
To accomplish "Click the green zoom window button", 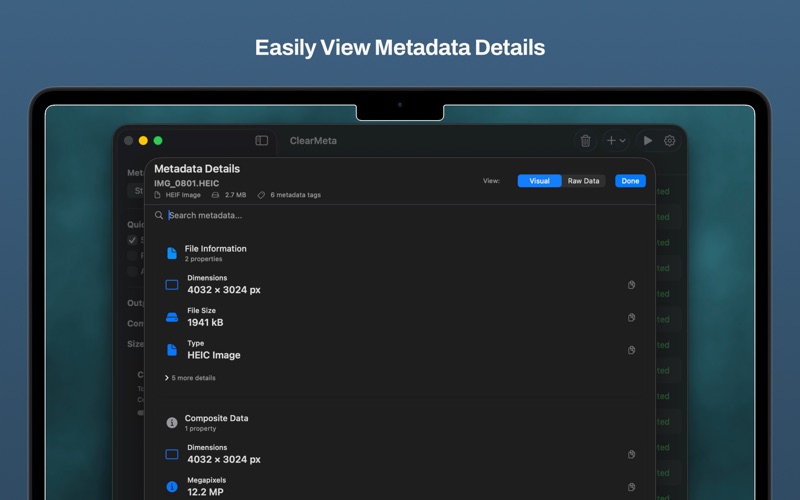I will click(x=158, y=140).
